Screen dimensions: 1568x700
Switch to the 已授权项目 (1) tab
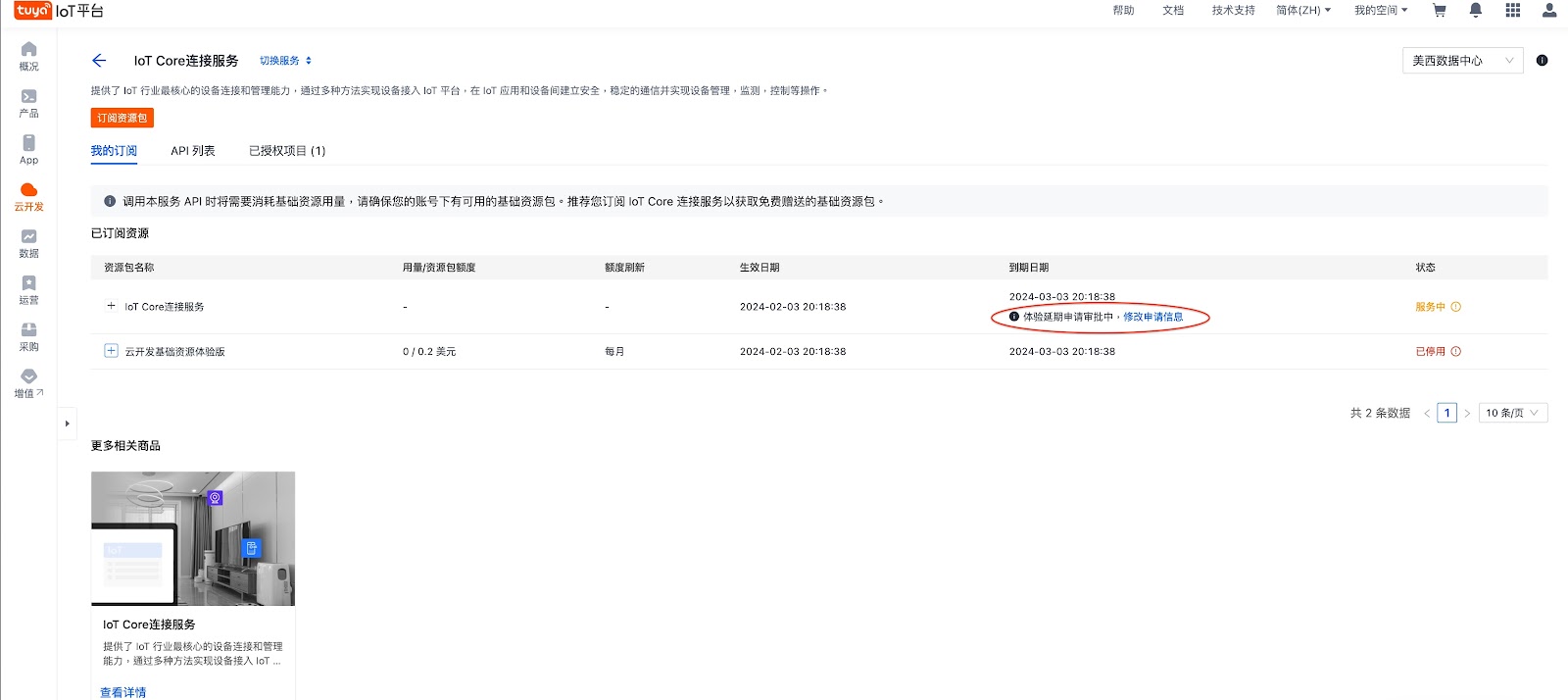pyautogui.click(x=287, y=151)
